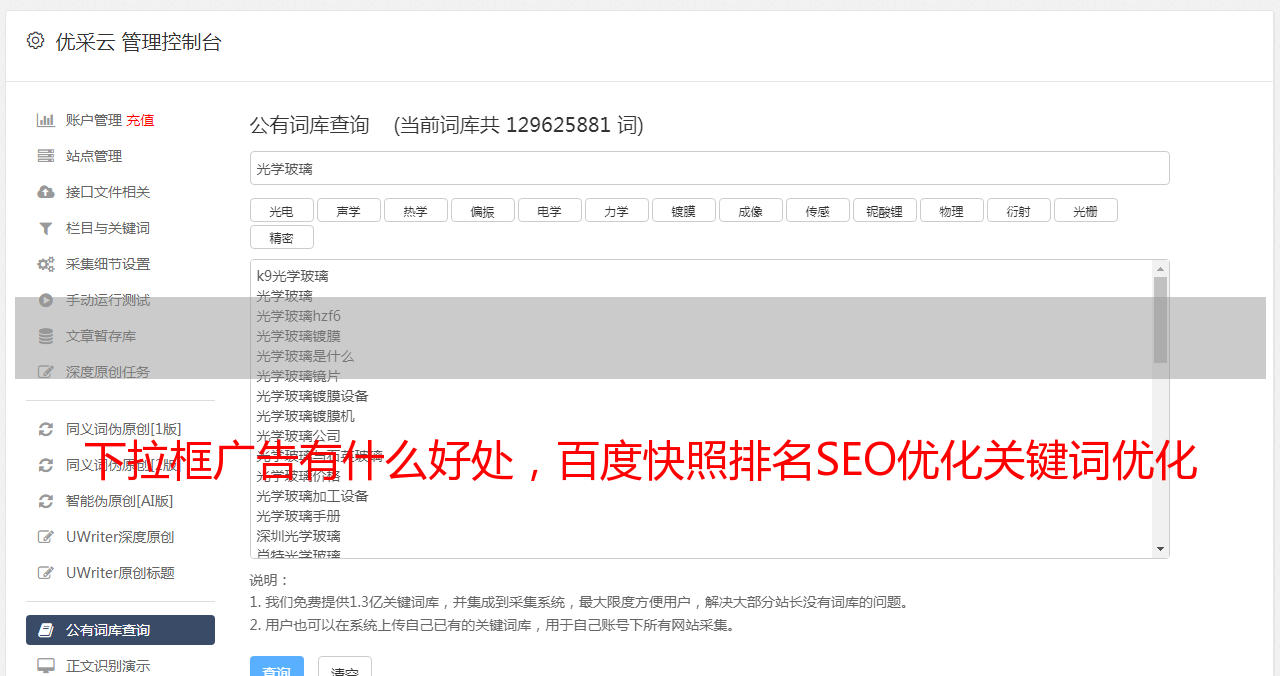Choose the 铌酸锂 tag button
1280x676 pixels.
click(x=885, y=210)
